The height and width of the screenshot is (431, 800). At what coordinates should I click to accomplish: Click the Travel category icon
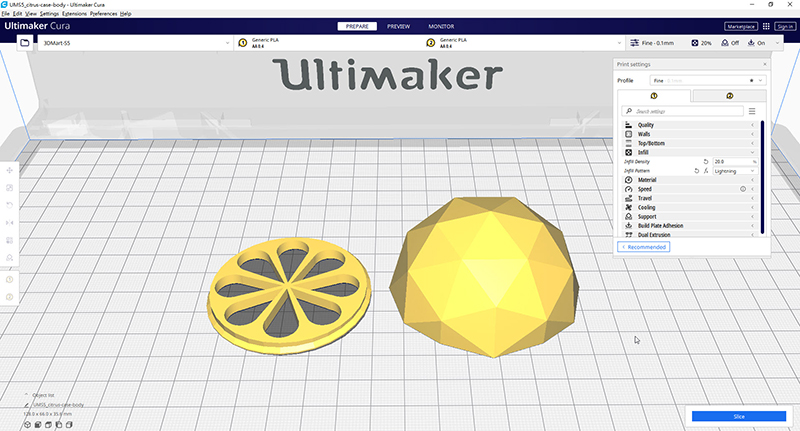(629, 198)
